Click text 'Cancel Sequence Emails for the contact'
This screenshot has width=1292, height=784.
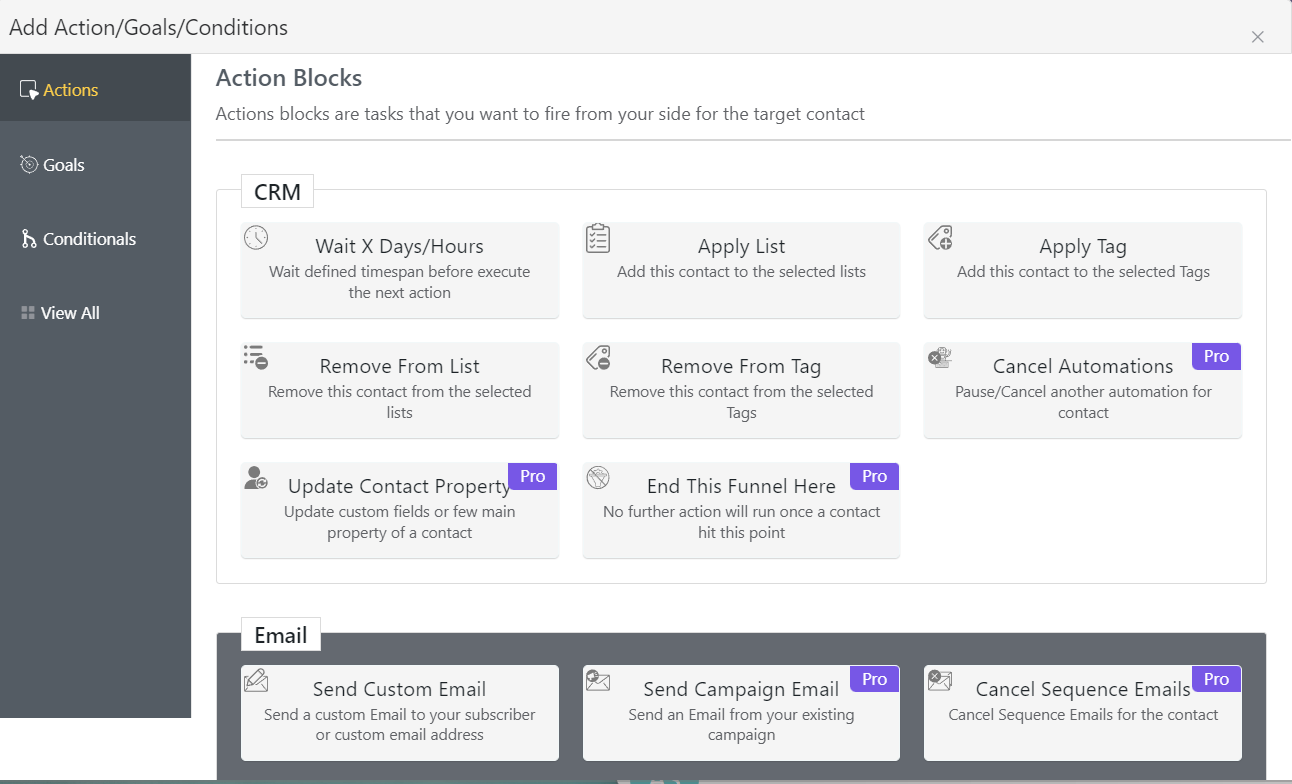(x=1083, y=715)
